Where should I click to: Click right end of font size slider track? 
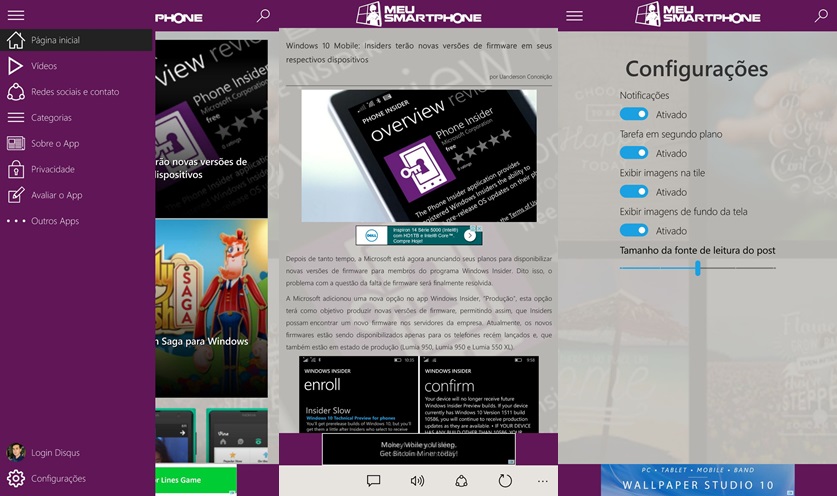coord(774,268)
